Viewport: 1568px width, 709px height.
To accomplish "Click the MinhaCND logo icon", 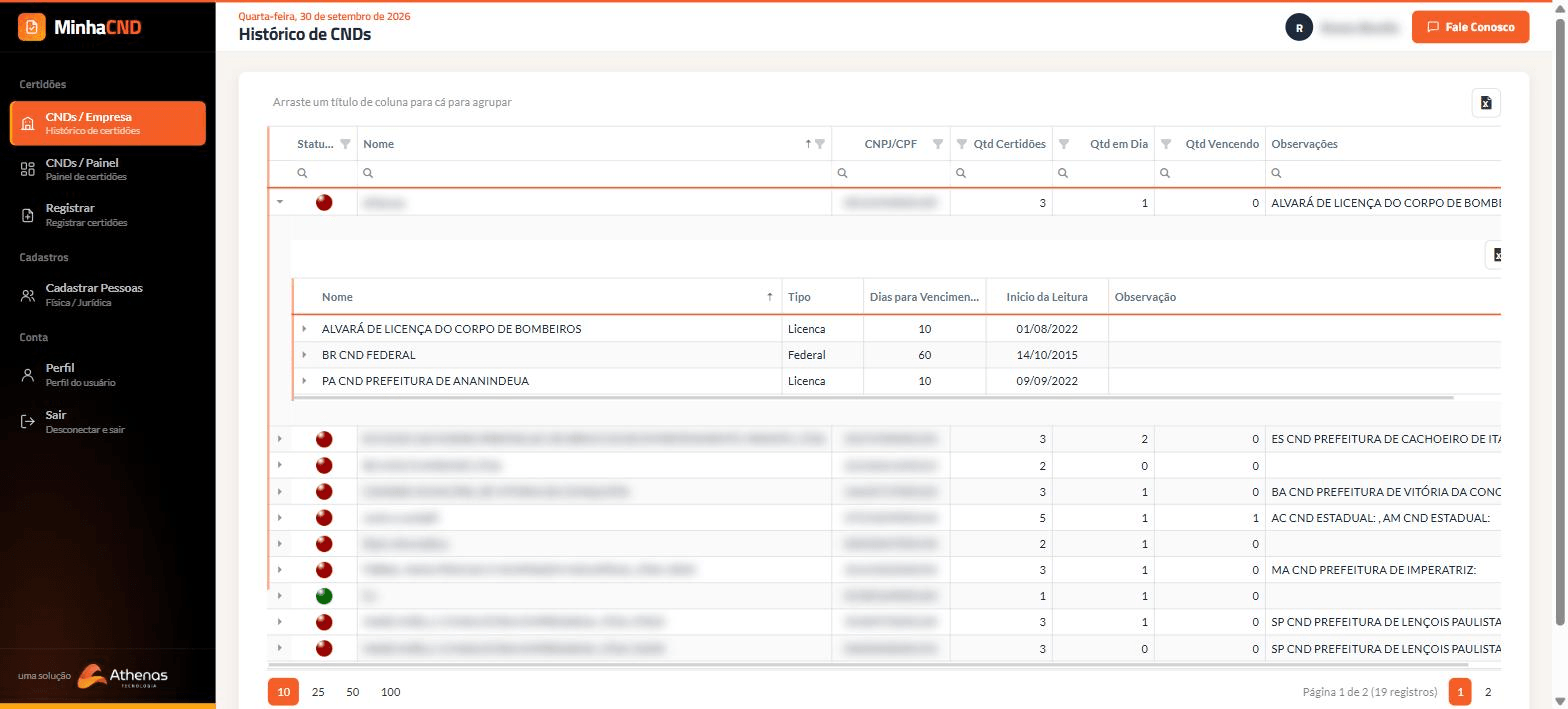I will [x=32, y=27].
